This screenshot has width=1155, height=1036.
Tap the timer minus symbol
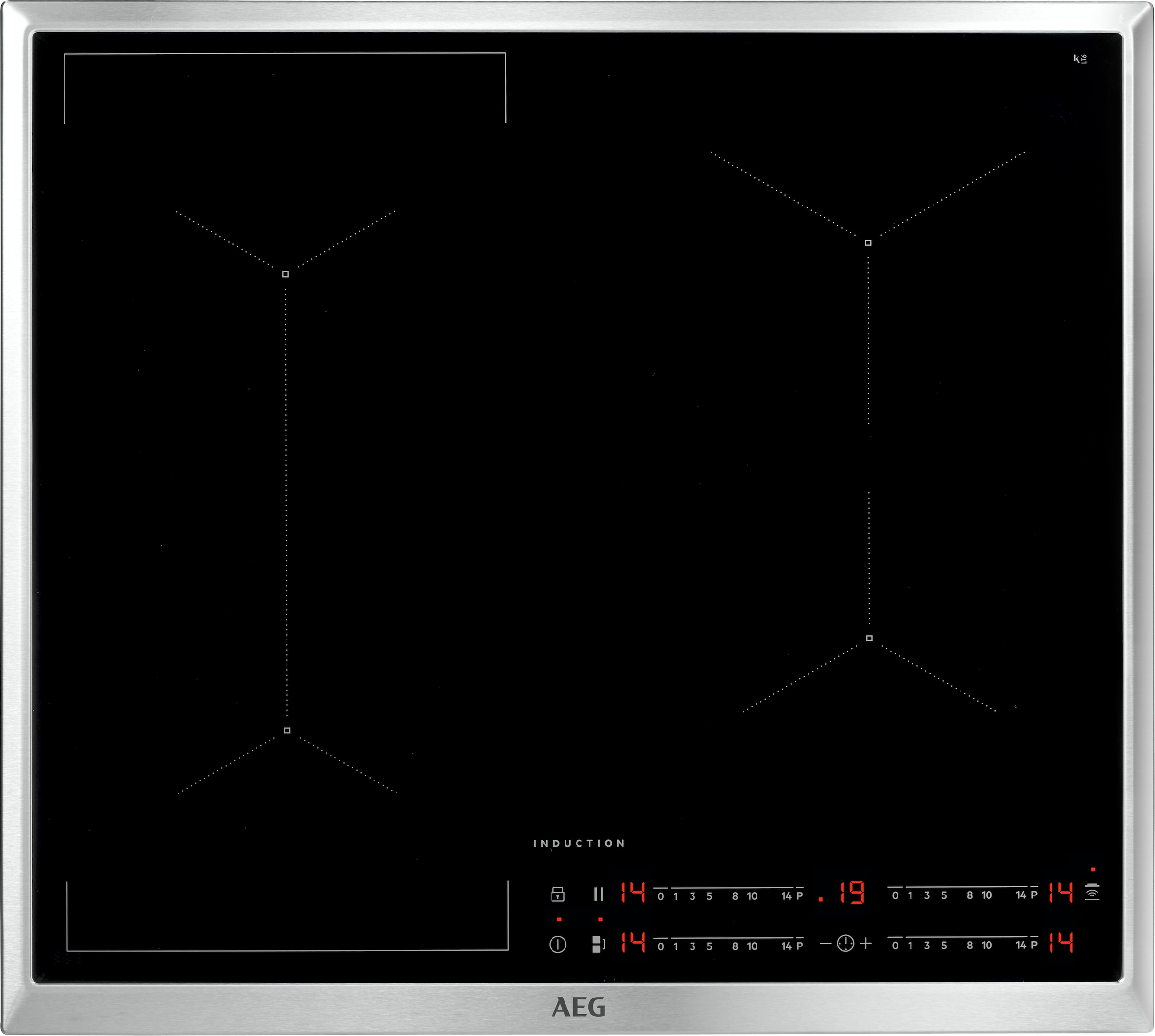pos(825,944)
